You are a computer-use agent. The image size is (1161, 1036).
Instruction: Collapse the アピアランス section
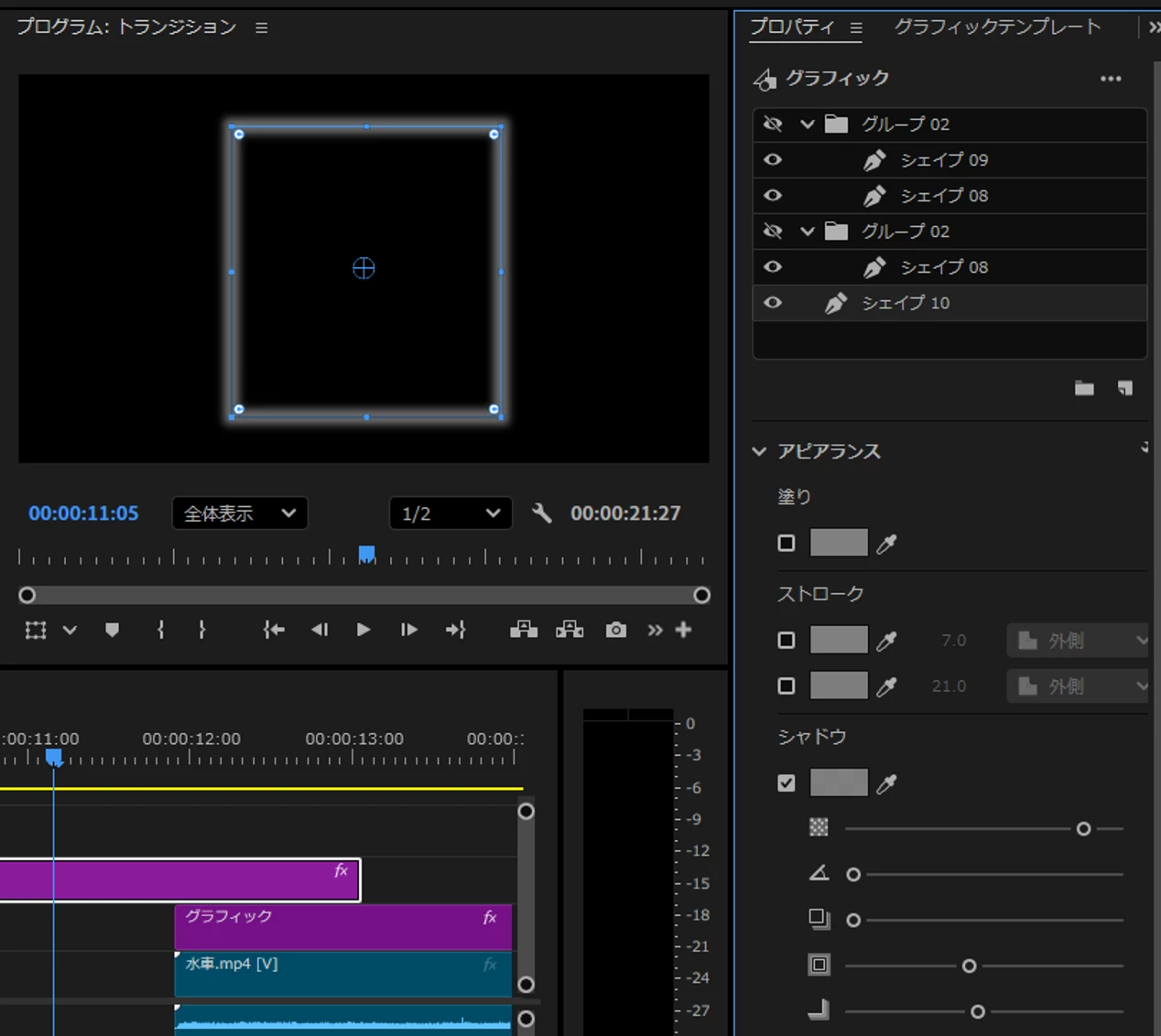pos(759,451)
